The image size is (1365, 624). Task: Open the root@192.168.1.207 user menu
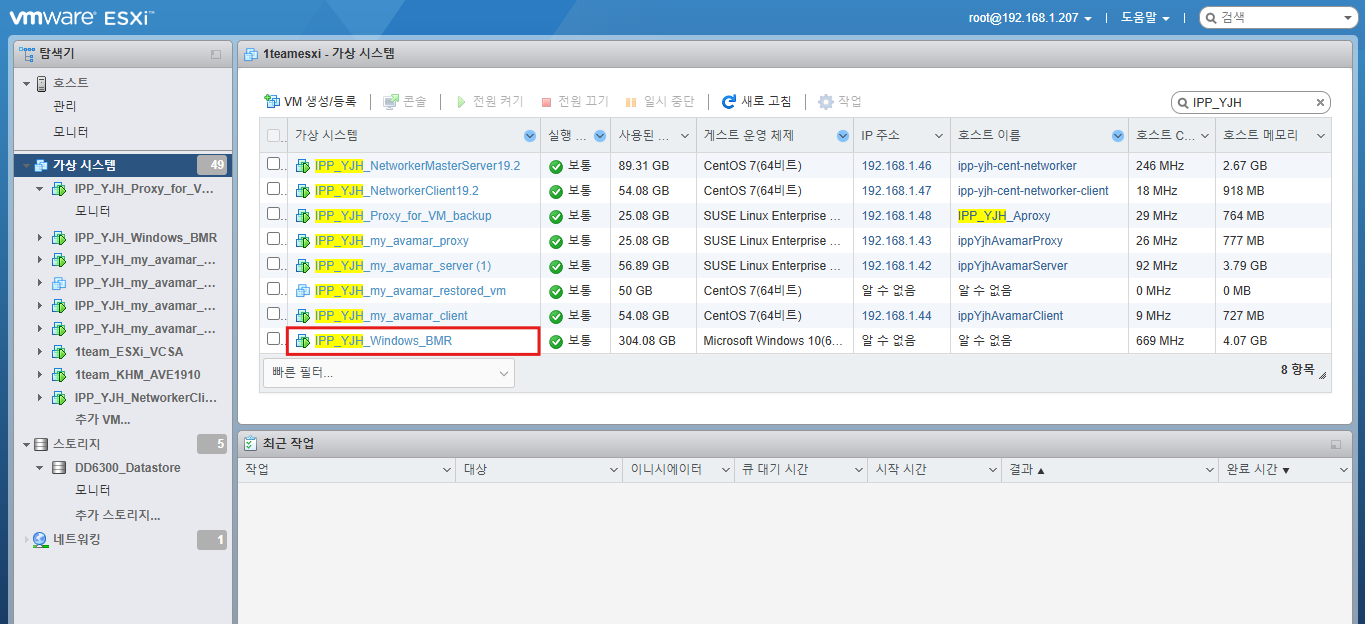coord(1030,18)
